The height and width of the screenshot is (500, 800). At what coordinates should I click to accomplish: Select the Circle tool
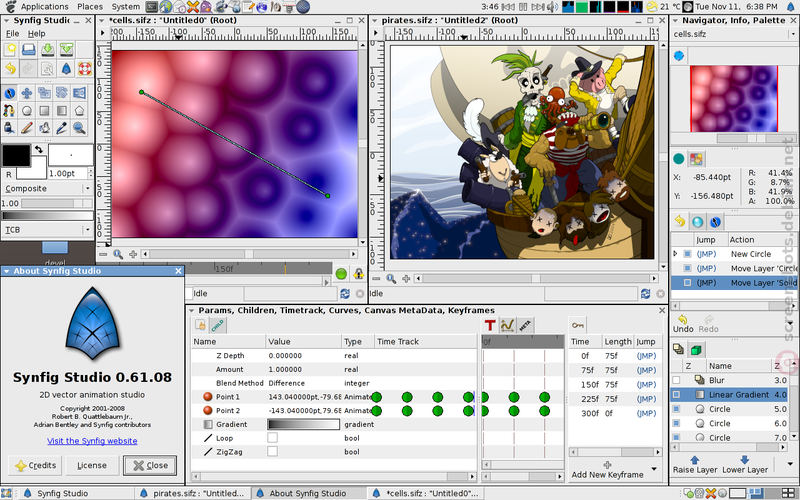pyautogui.click(x=27, y=110)
